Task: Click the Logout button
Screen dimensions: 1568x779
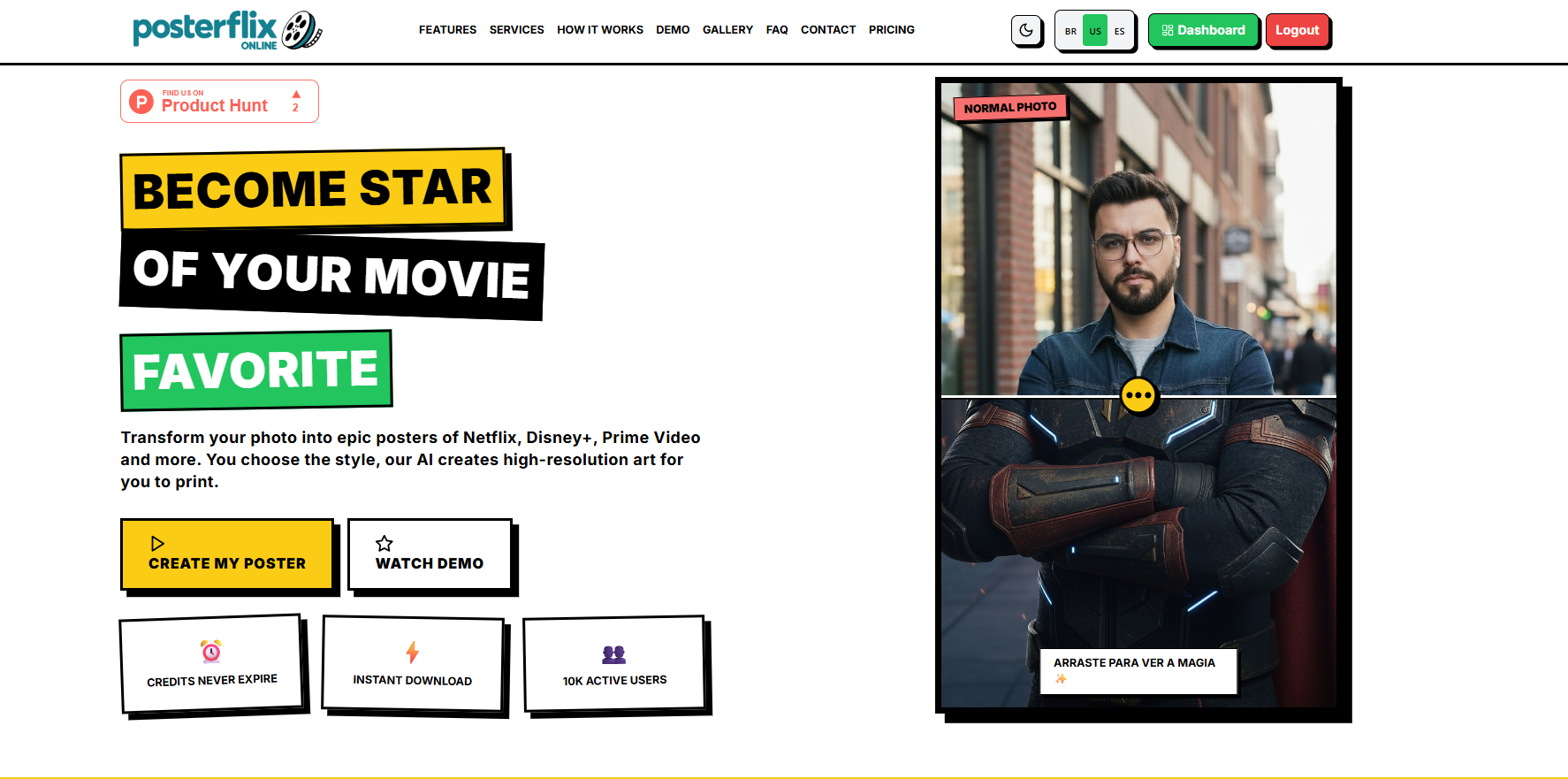Action: (x=1297, y=30)
